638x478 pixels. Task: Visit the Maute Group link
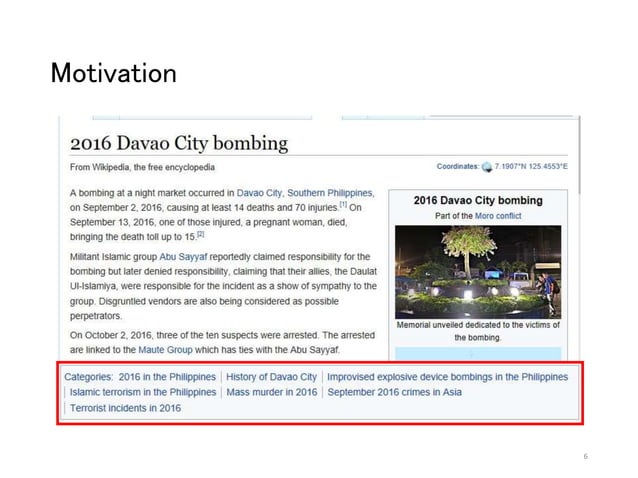pyautogui.click(x=165, y=350)
